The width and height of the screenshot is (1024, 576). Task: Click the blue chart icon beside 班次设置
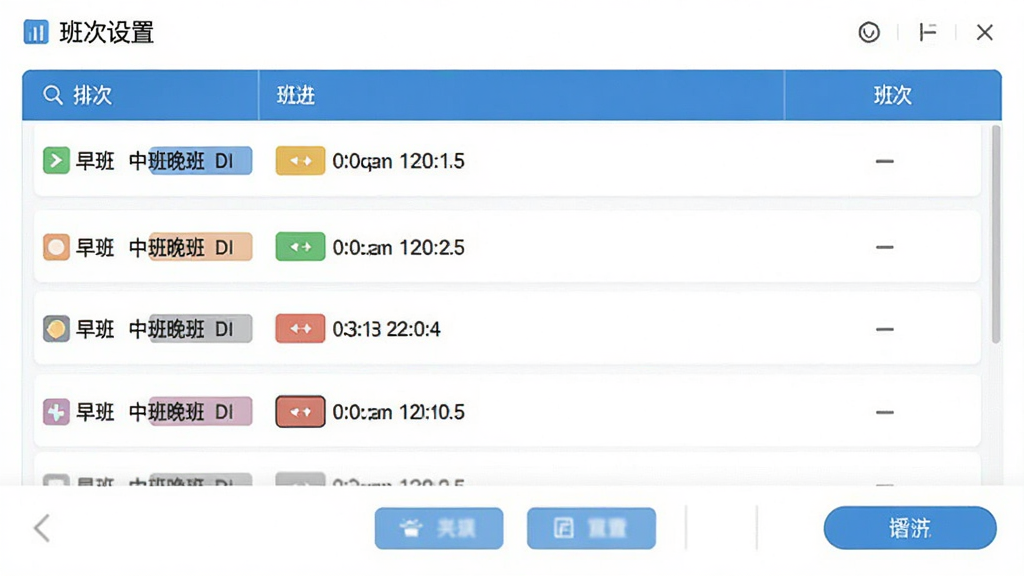(36, 32)
